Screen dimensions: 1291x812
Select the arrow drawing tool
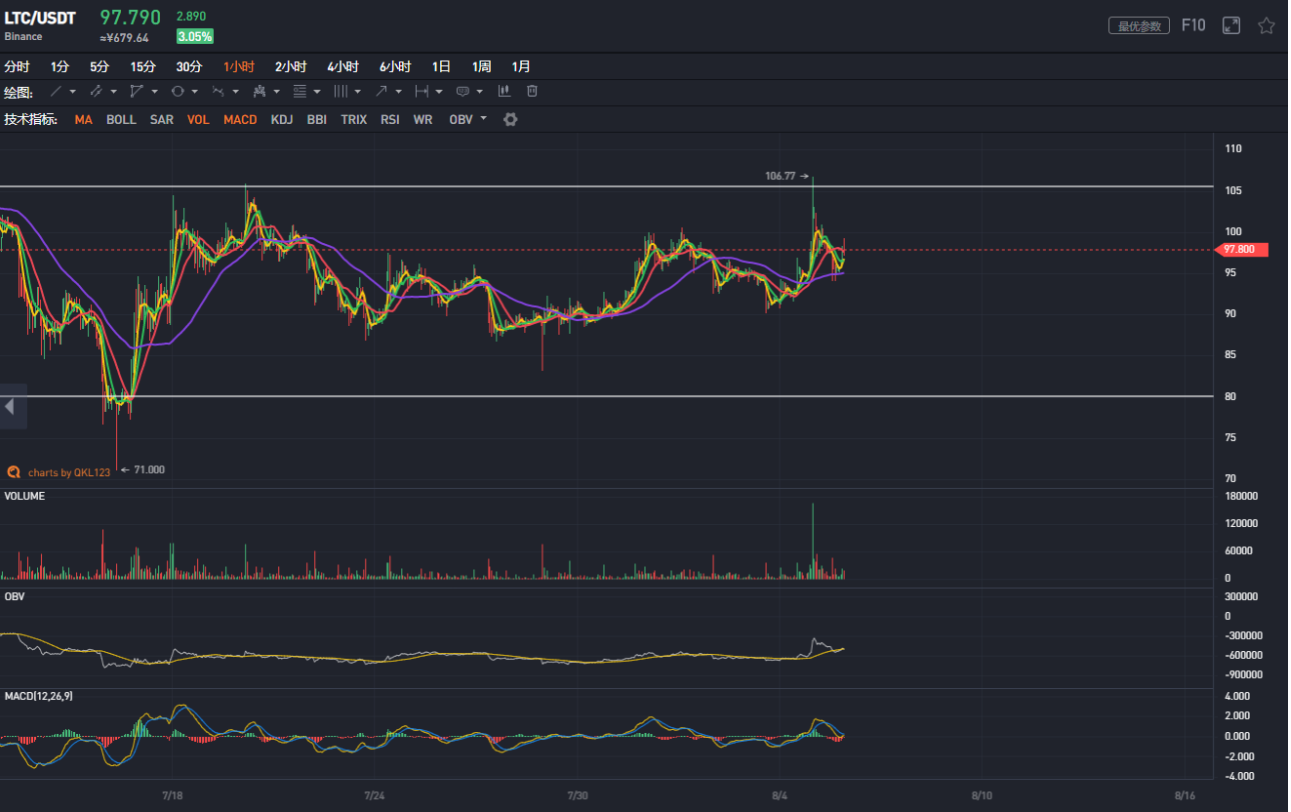click(x=381, y=91)
